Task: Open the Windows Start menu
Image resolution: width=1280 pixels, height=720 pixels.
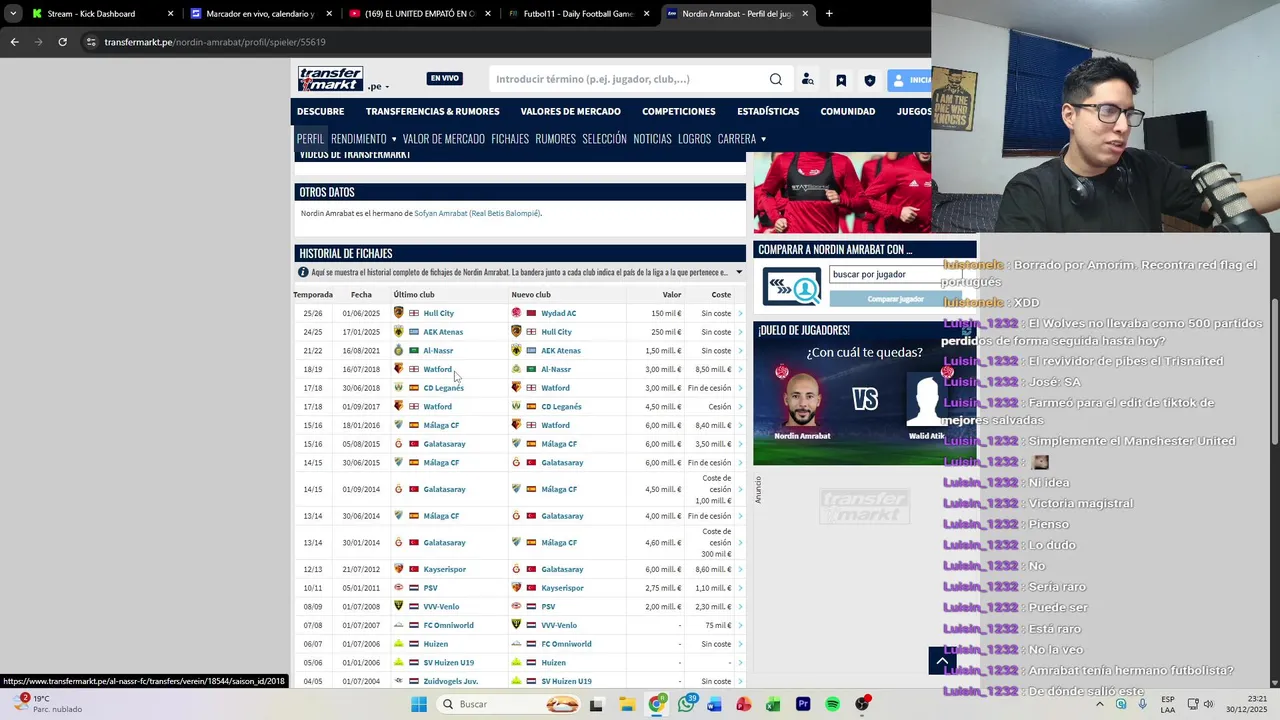Action: pyautogui.click(x=419, y=704)
